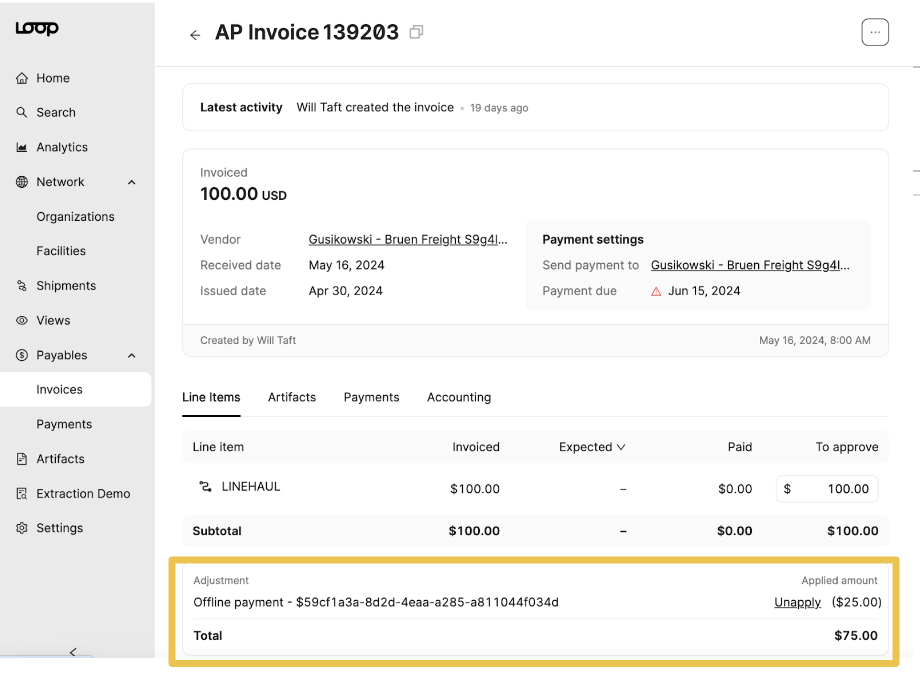Switch to the Artifacts tab
The image size is (920, 680).
pos(292,397)
